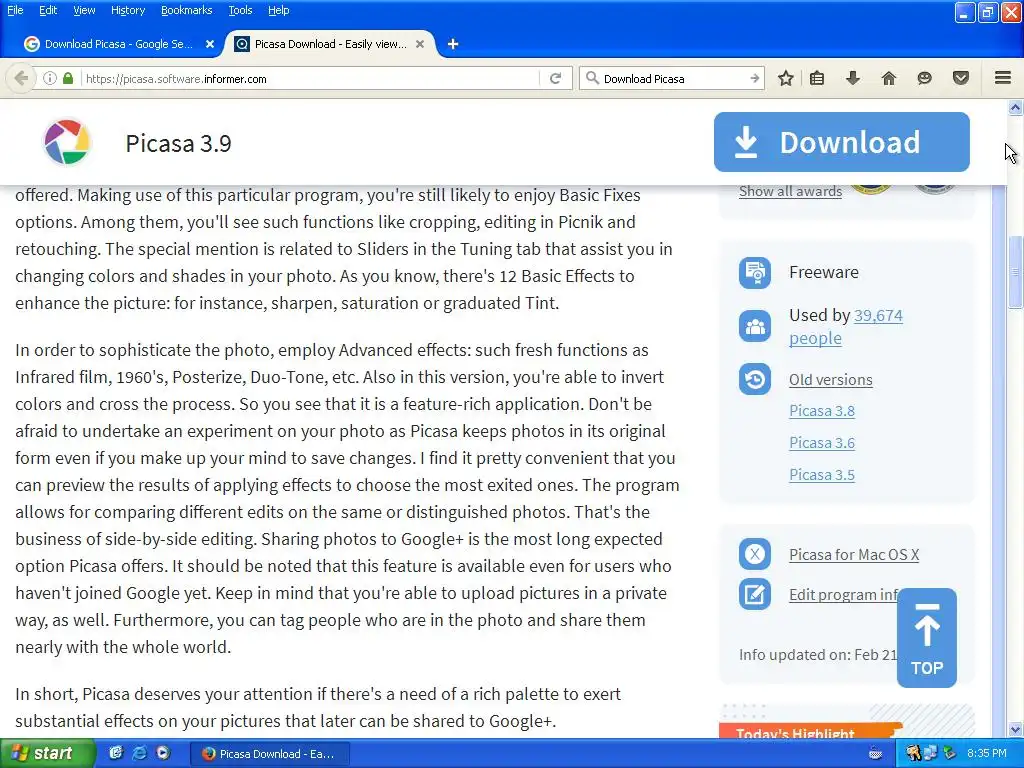
Task: Click the Download Picasa search field
Action: [x=673, y=78]
